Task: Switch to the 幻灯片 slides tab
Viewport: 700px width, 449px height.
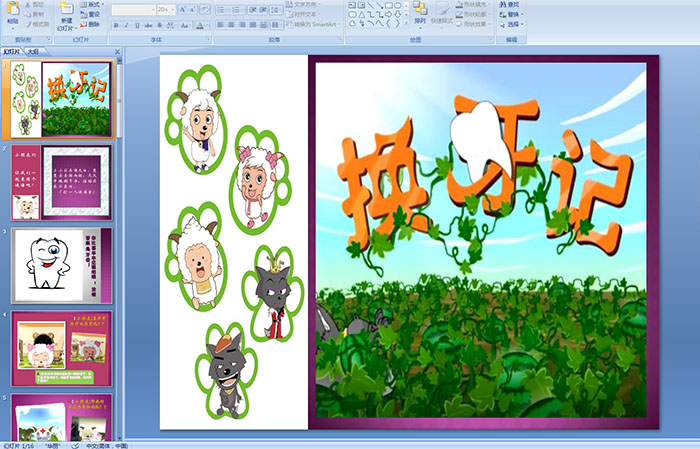Action: point(12,52)
